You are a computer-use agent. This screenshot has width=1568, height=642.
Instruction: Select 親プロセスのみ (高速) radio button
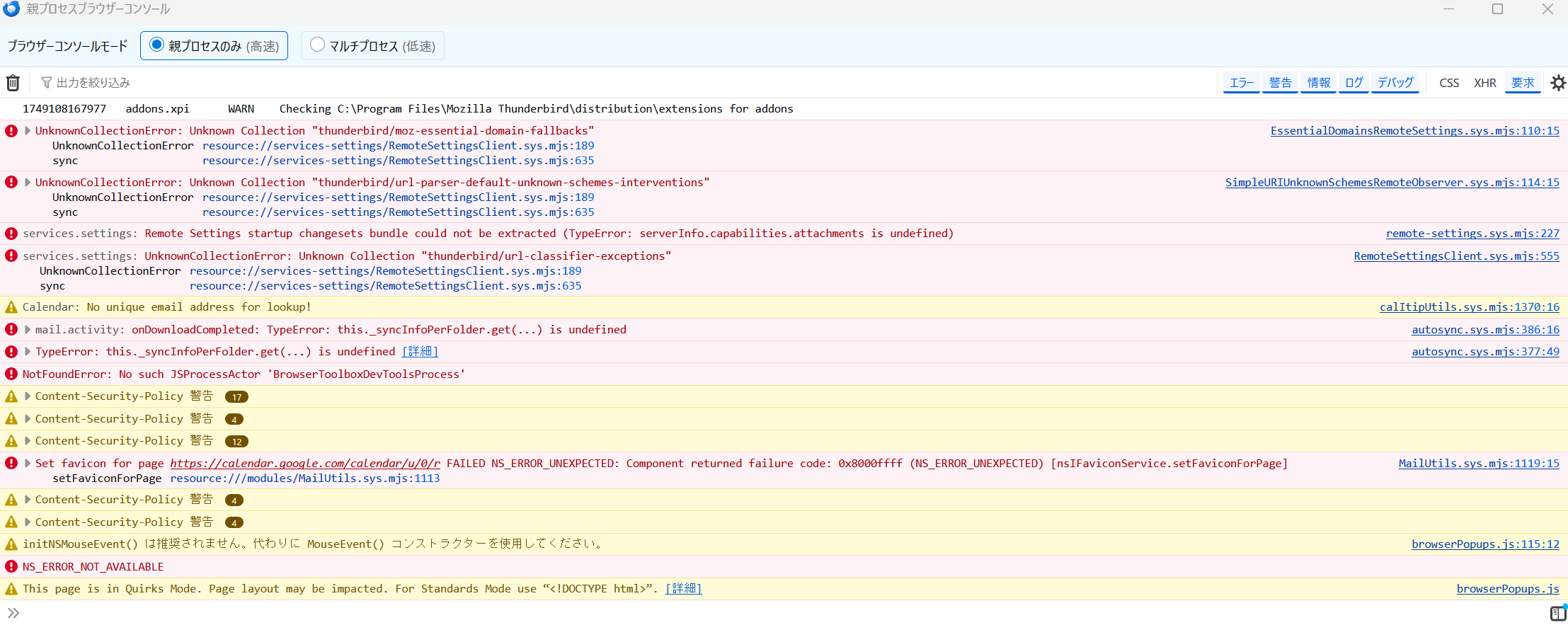click(157, 45)
